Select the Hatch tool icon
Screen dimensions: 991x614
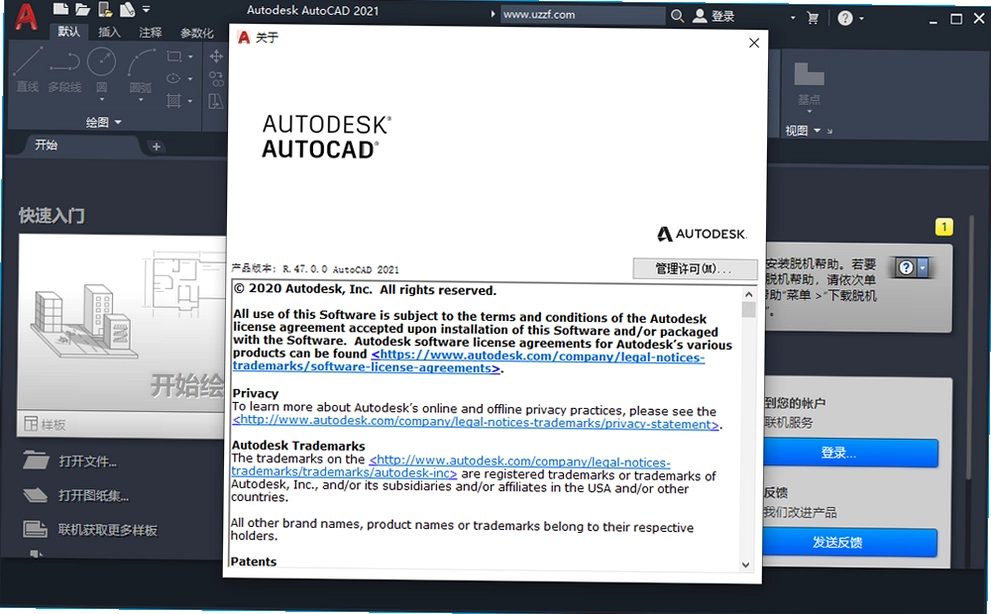(x=174, y=101)
